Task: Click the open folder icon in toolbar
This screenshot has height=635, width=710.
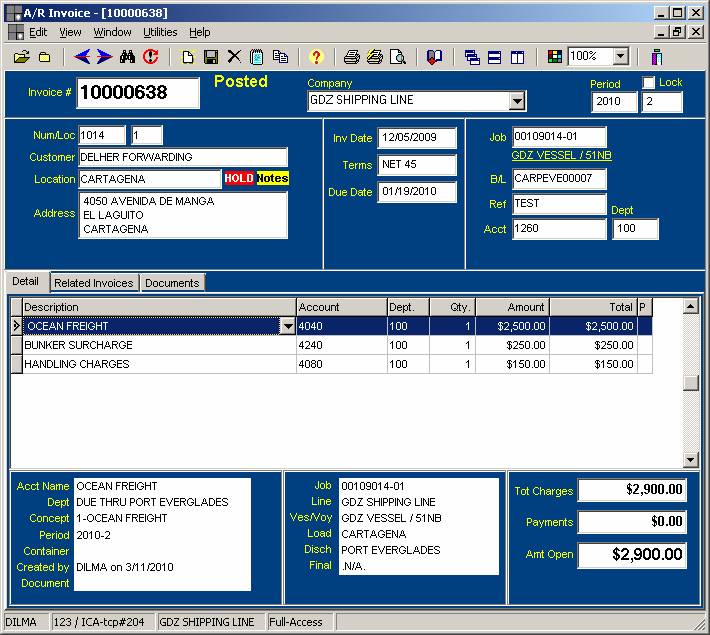Action: point(22,57)
